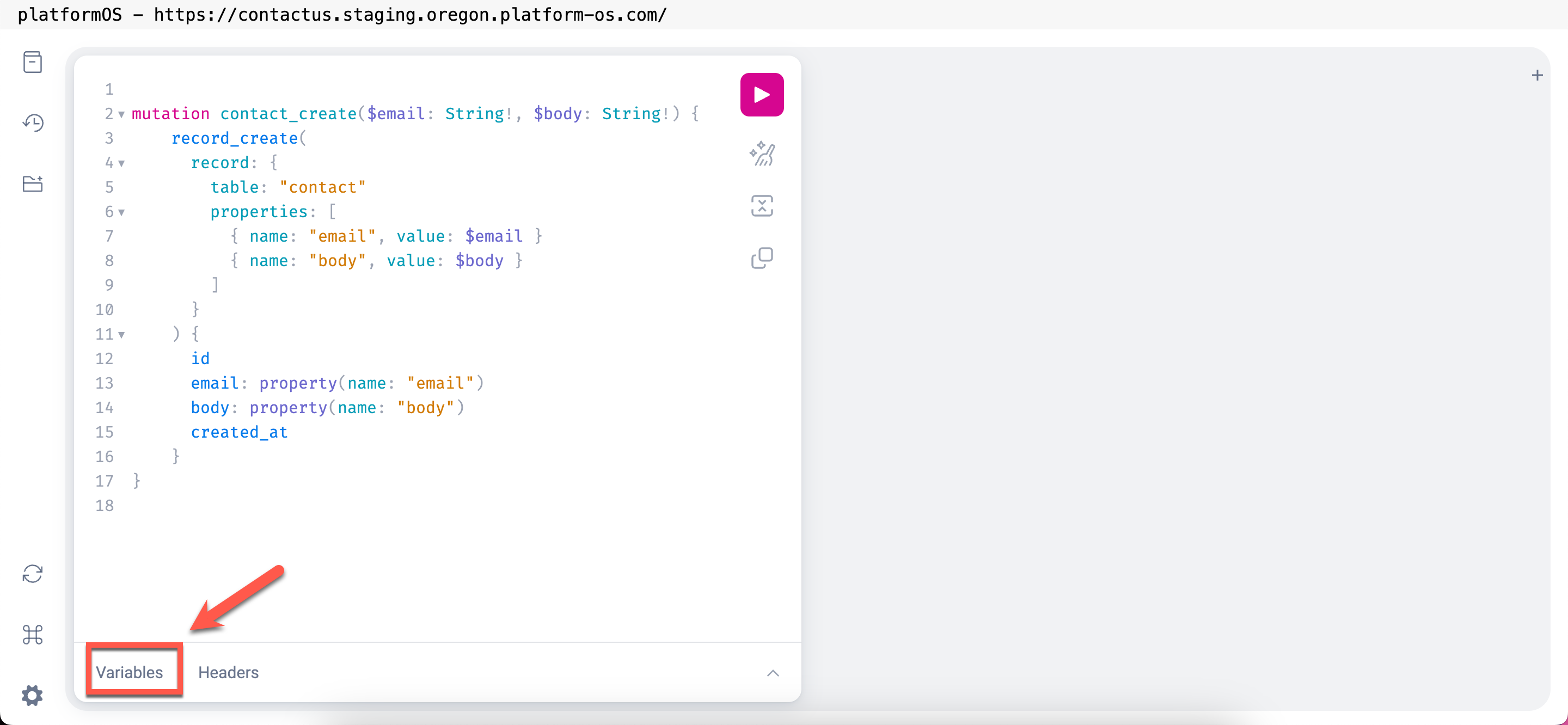Prettify the query with the broom icon
The width and height of the screenshot is (1568, 725).
(762, 154)
